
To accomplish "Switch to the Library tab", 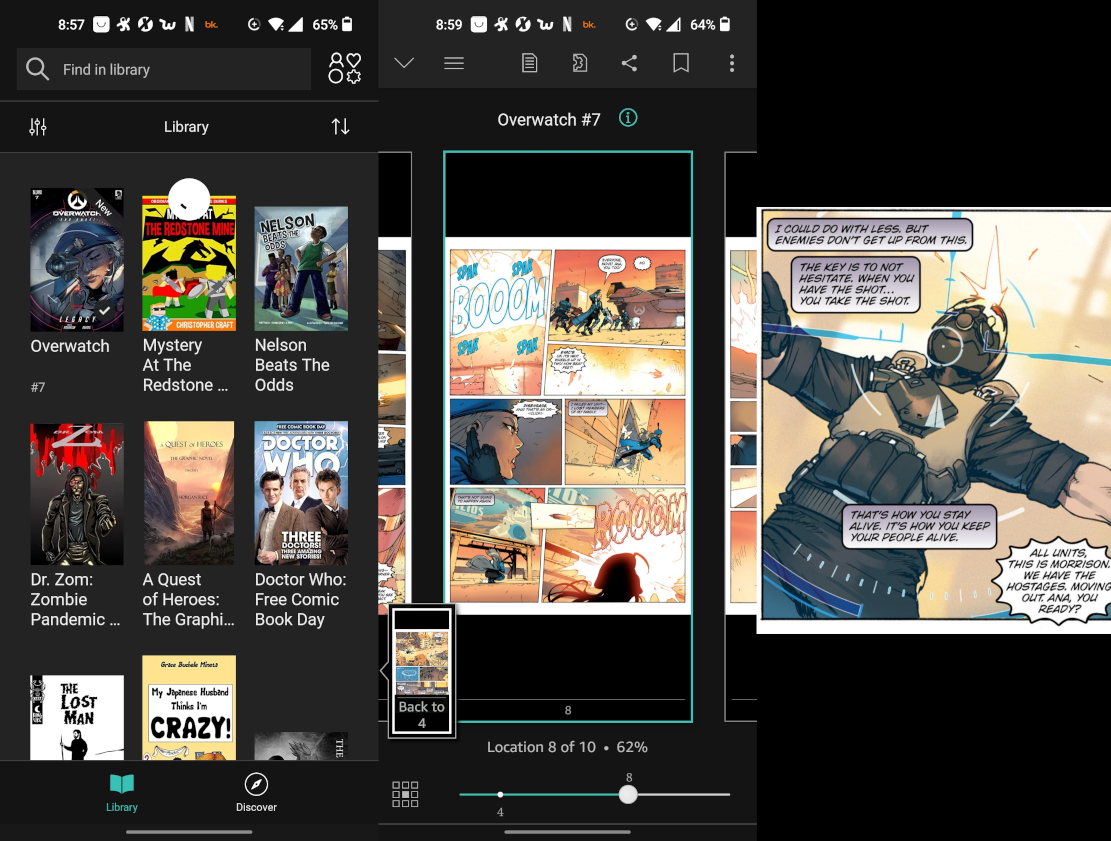I will [x=121, y=793].
